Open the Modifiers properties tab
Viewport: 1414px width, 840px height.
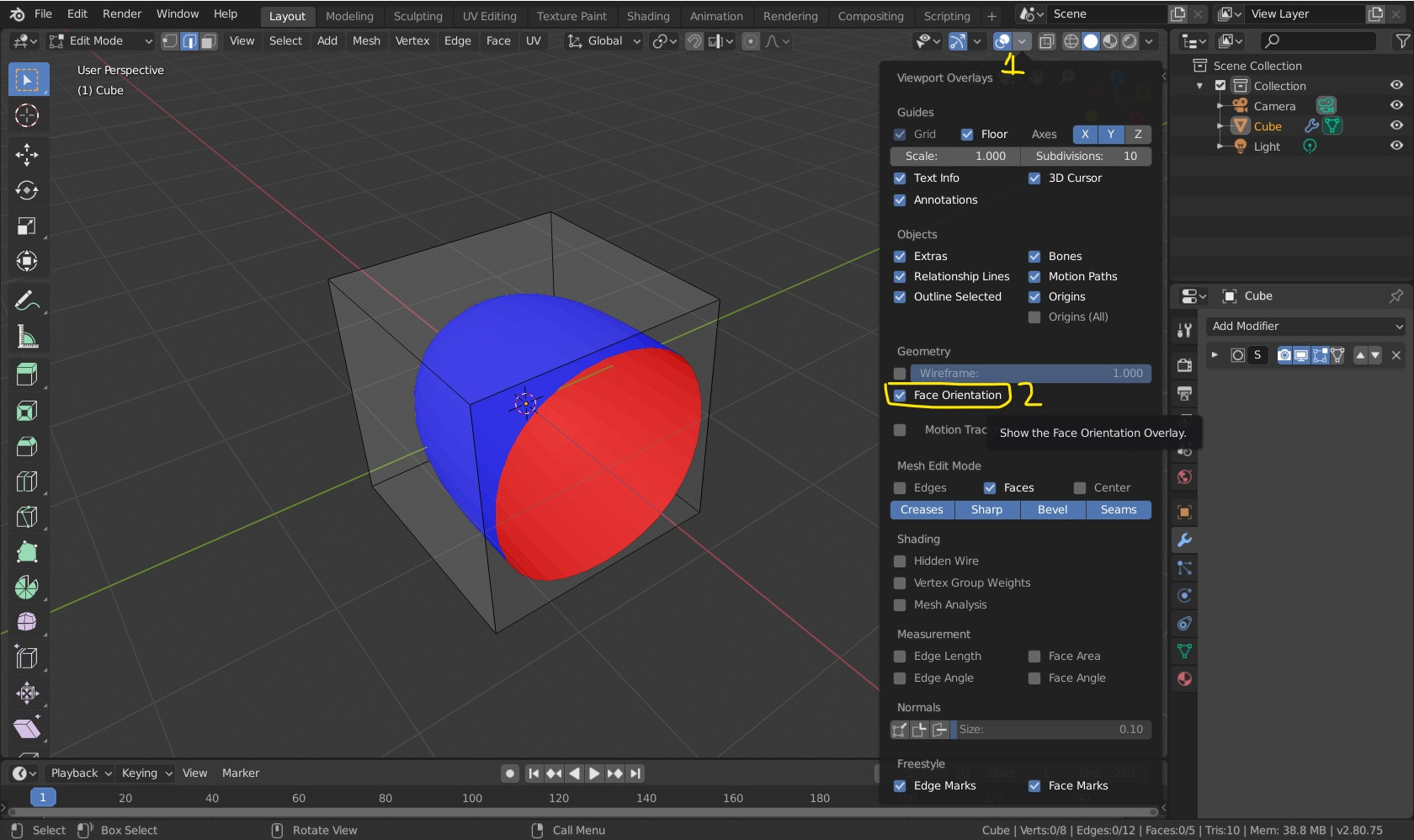coord(1184,540)
